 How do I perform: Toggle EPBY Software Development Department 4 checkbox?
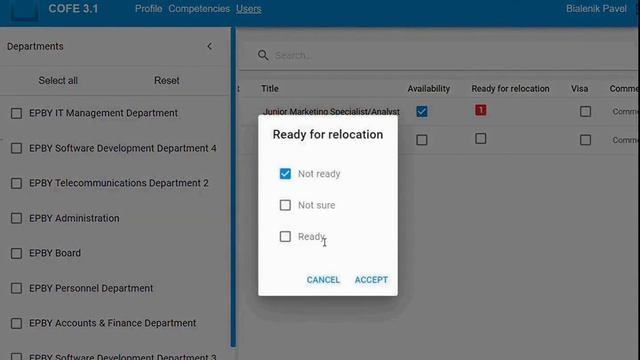(16, 148)
